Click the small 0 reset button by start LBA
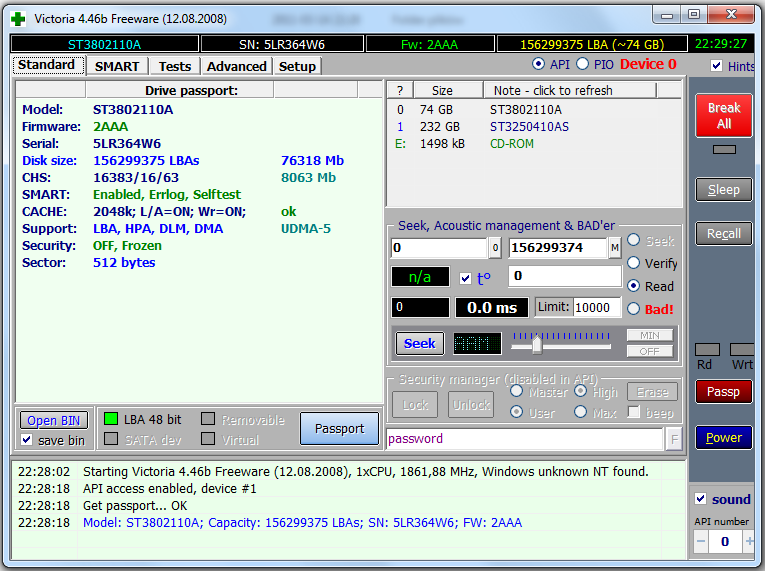 [495, 248]
